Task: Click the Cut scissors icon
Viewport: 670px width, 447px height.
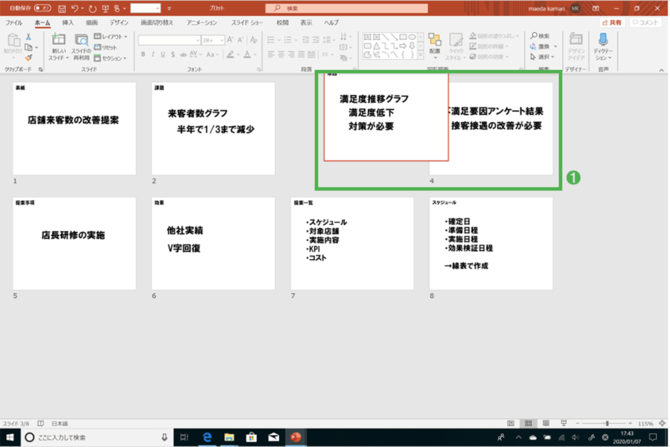Action: (28, 37)
